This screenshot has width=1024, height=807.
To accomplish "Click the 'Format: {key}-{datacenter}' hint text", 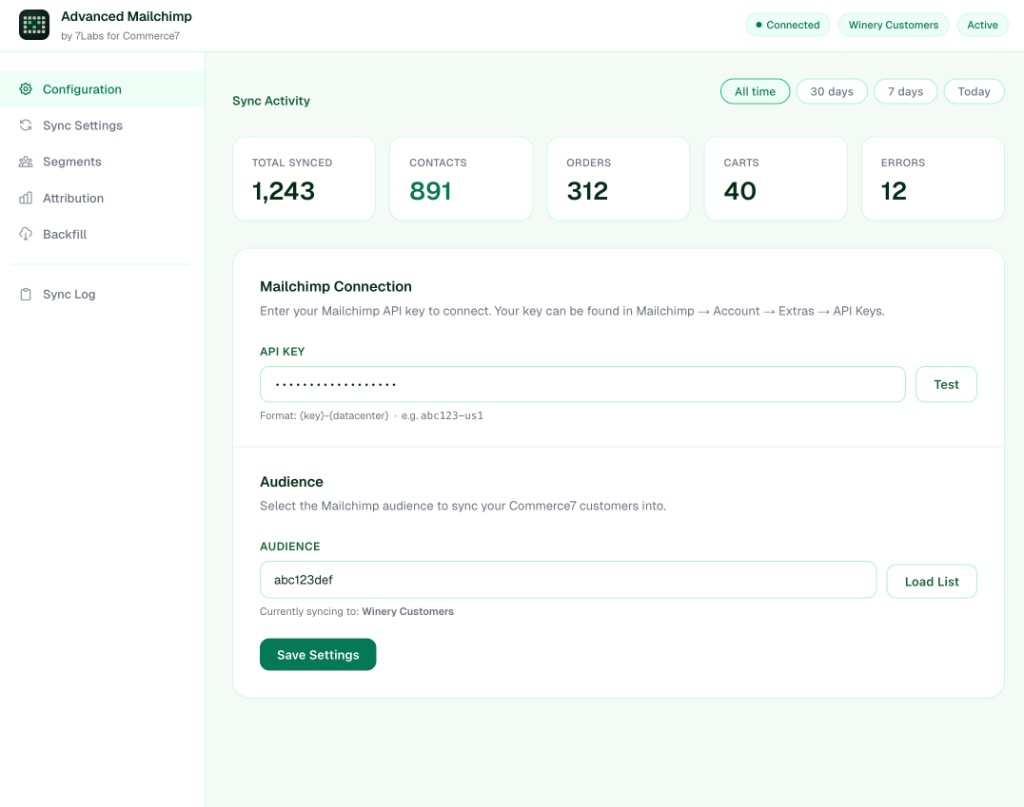I will (372, 415).
